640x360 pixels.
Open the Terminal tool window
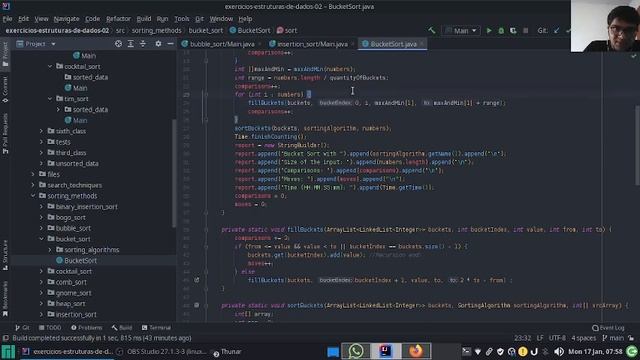156,327
